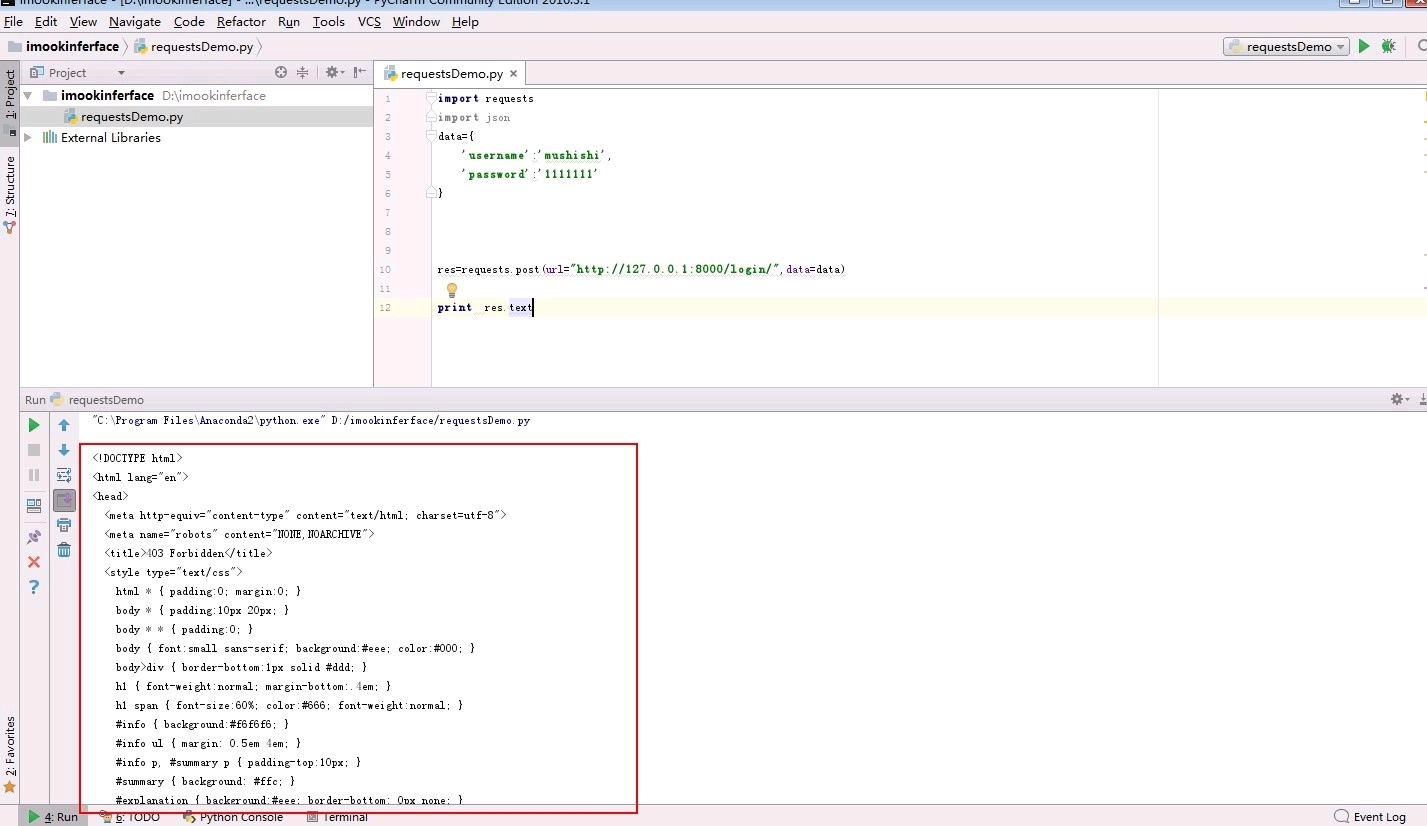
Task: Open the 4: Run tool window tab
Action: [54, 817]
